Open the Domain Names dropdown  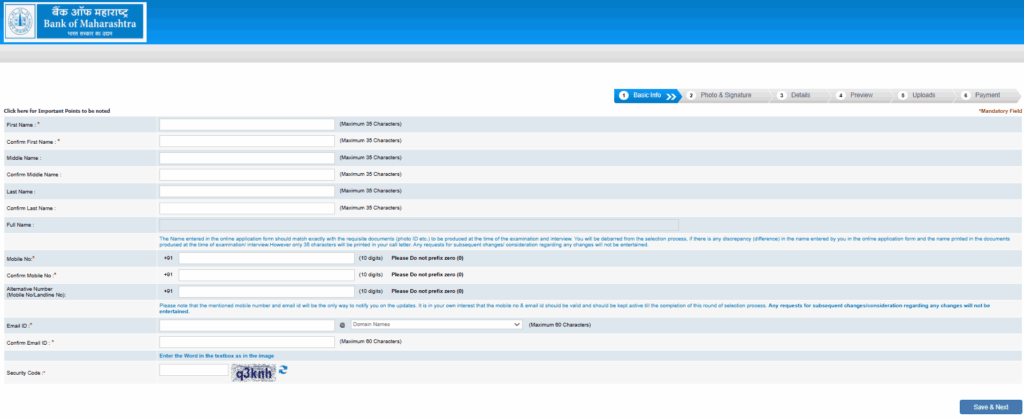click(436, 324)
